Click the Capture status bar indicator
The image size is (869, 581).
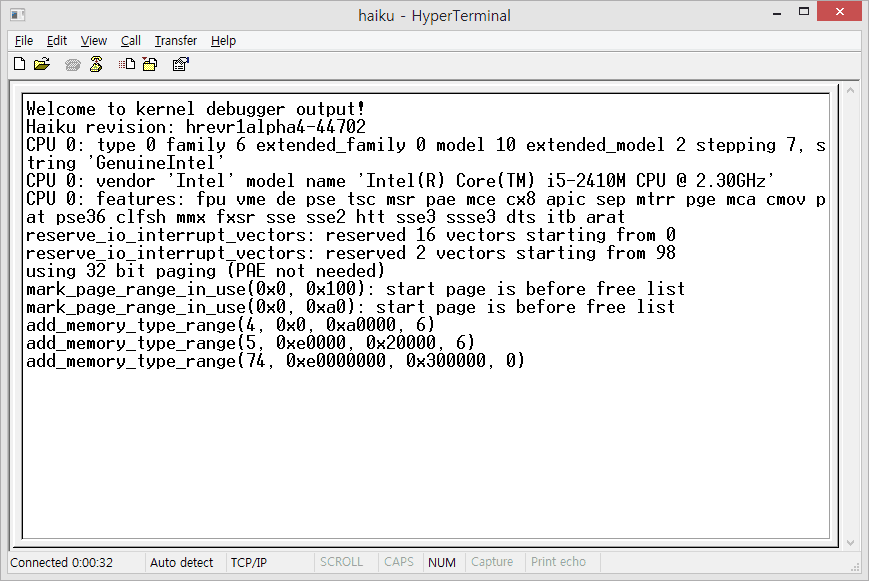click(492, 563)
